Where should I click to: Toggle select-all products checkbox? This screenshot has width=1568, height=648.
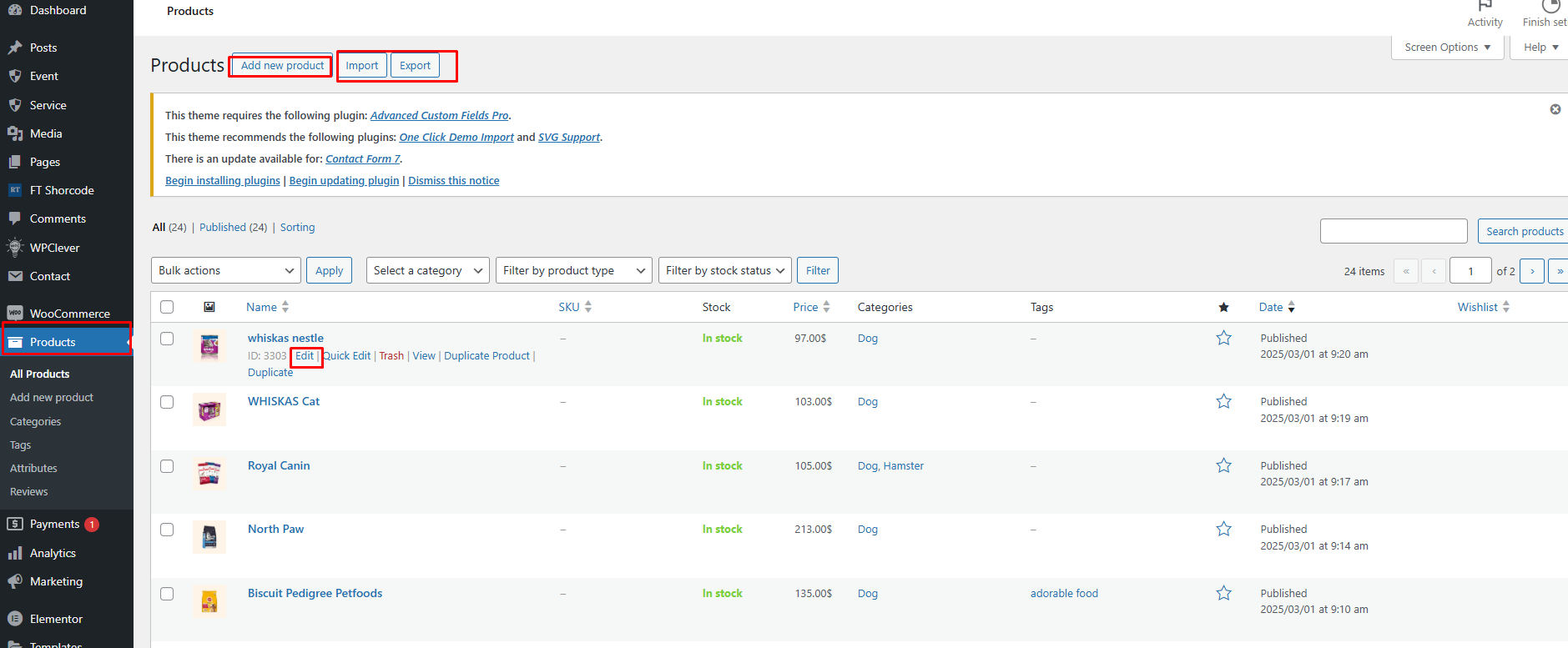click(167, 307)
